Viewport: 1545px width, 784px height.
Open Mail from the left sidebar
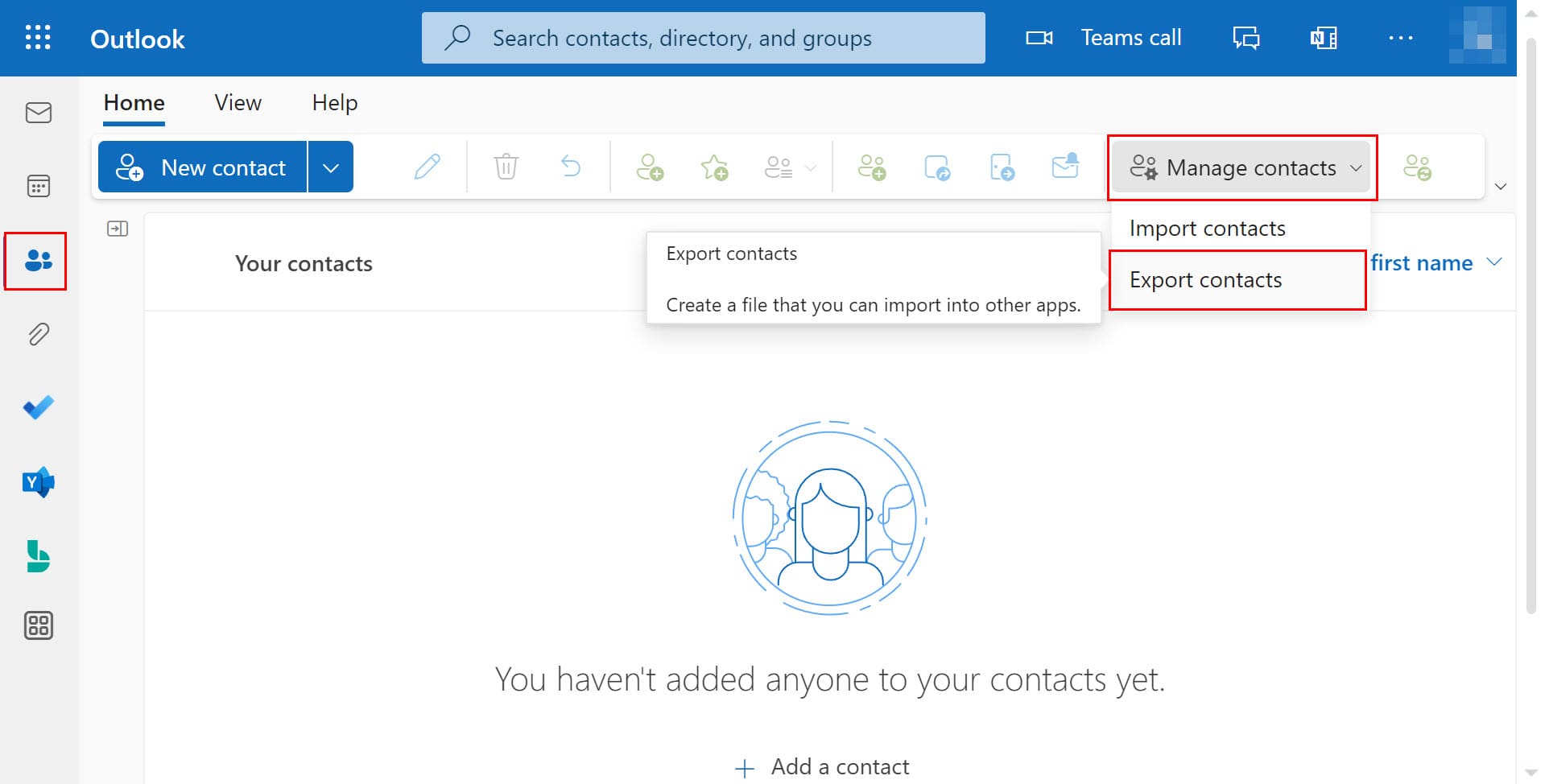(x=39, y=113)
